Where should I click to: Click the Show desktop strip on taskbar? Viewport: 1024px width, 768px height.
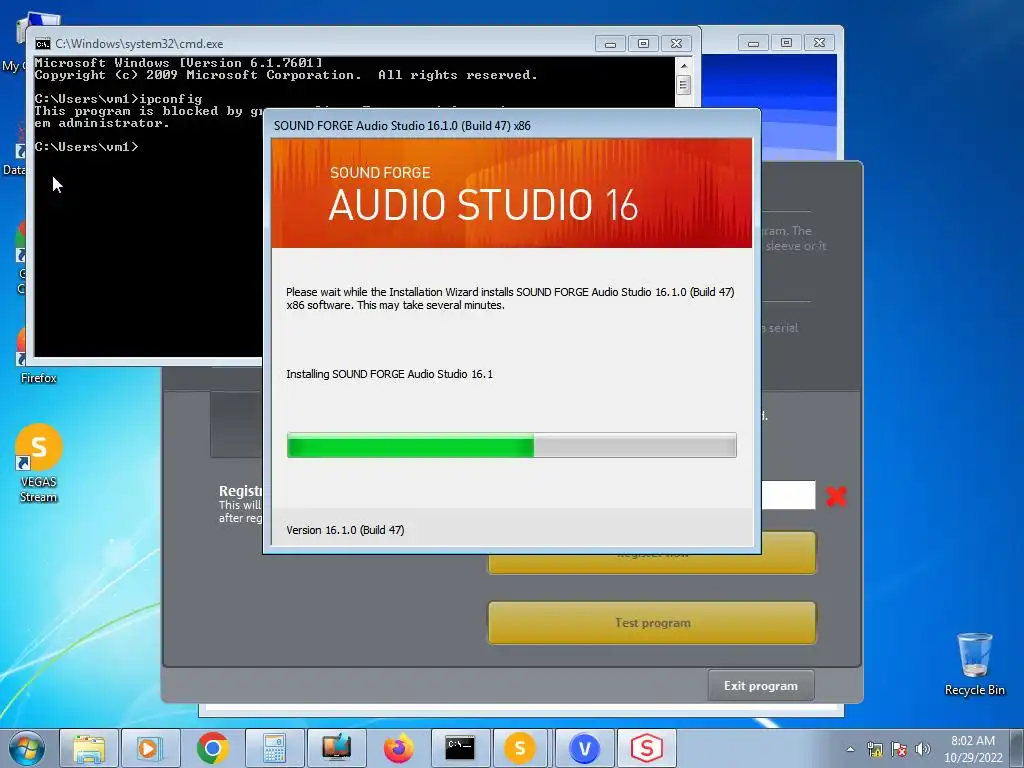point(1019,748)
